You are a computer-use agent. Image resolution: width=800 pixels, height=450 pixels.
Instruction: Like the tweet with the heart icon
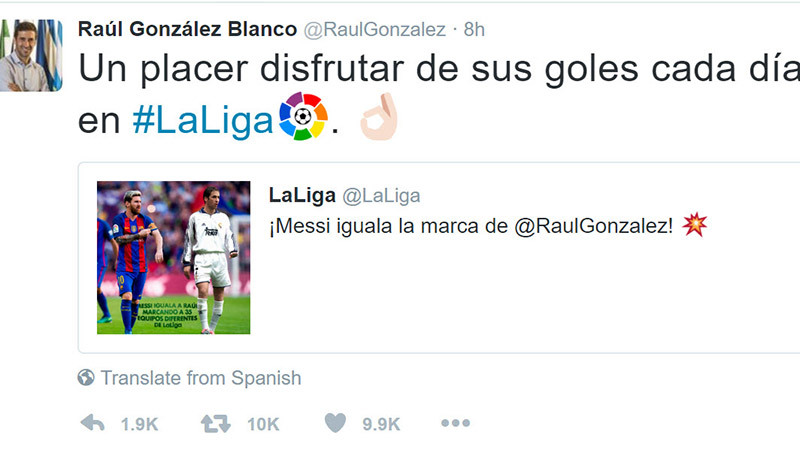pos(335,424)
